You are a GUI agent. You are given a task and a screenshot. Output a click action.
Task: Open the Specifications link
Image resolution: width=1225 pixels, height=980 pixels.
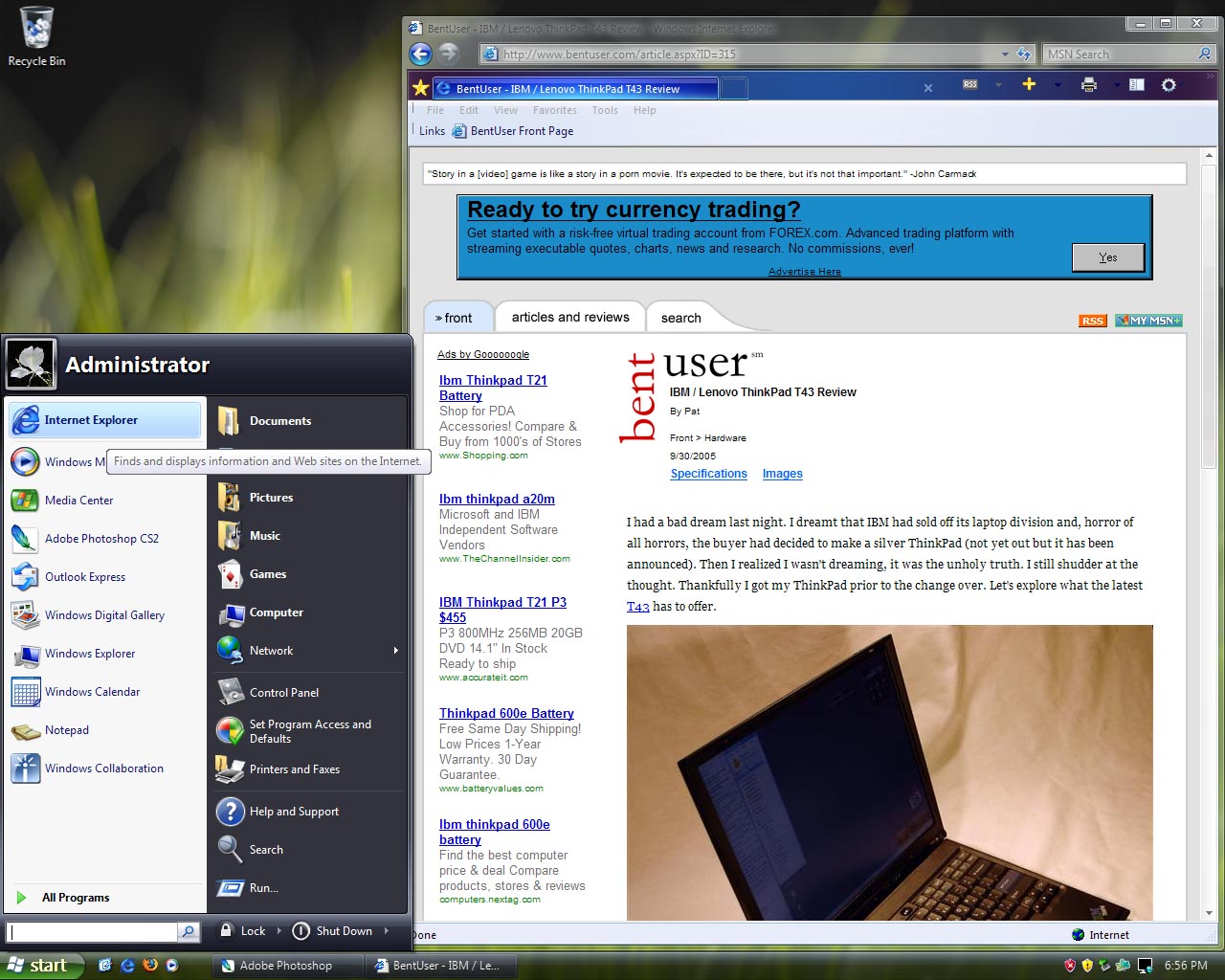coord(708,474)
